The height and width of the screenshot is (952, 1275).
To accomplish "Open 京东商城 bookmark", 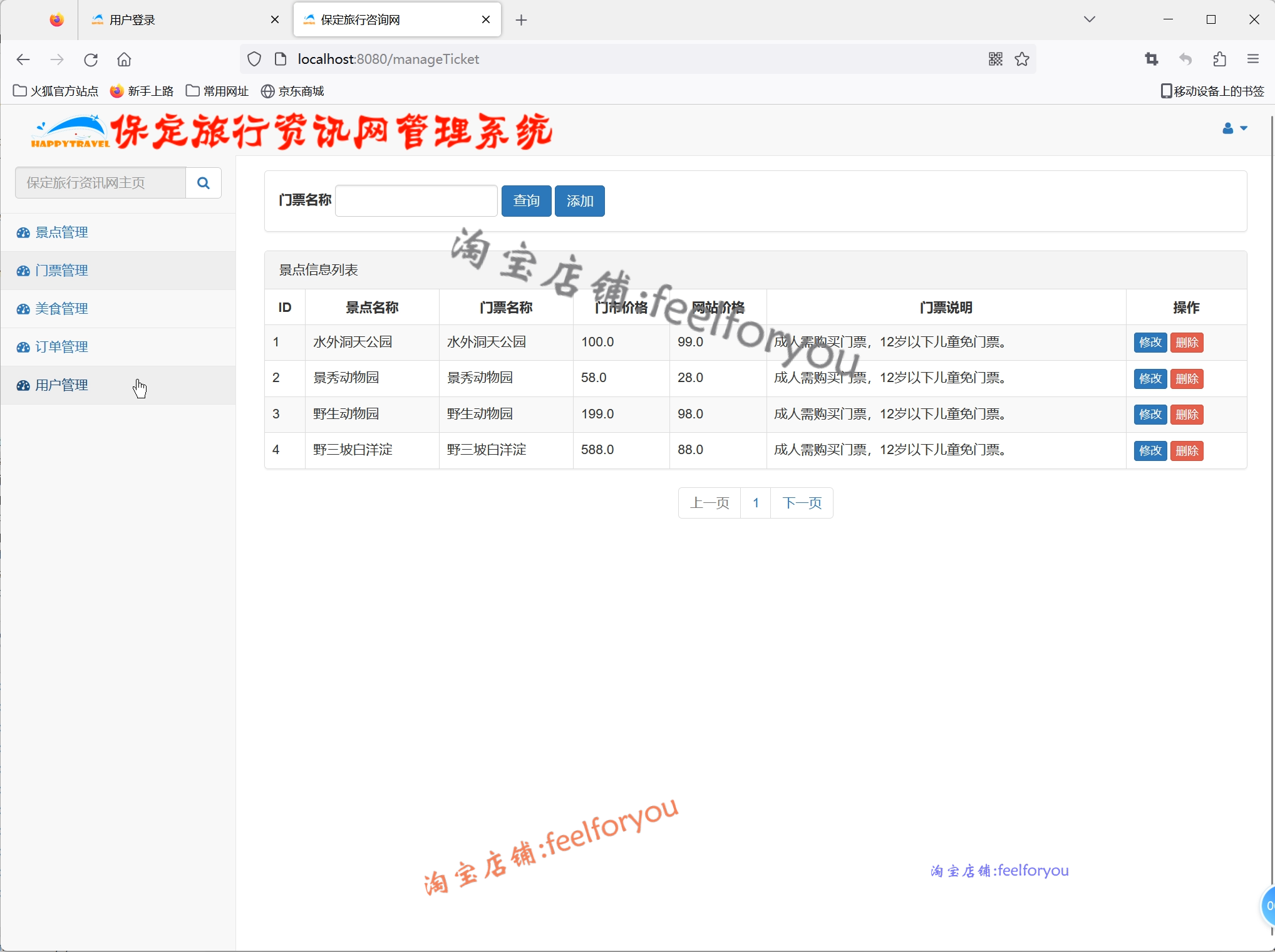I will coord(292,91).
